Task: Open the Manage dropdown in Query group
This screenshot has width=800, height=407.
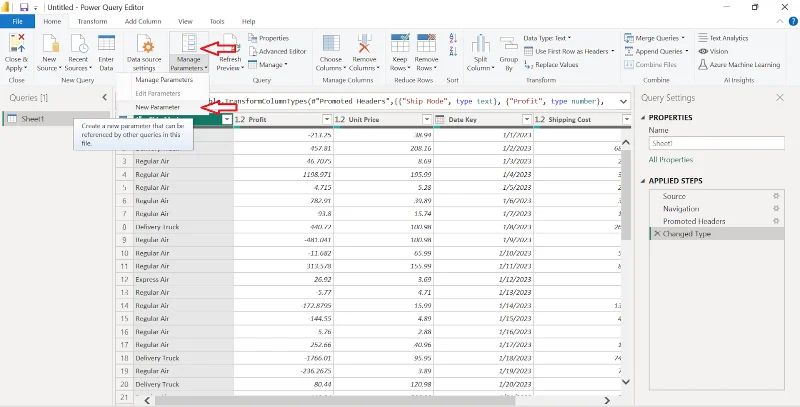Action: coord(268,65)
